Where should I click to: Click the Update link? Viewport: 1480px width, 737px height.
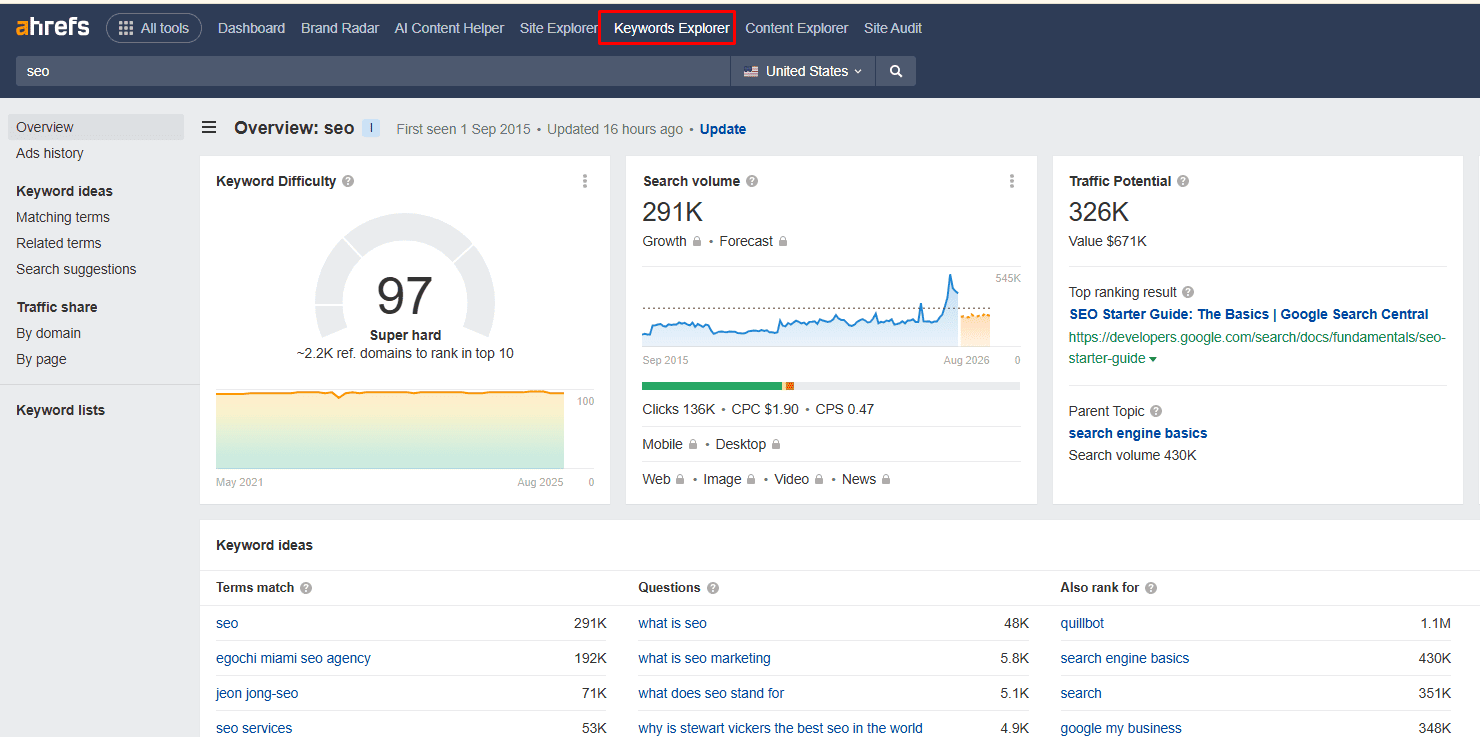coord(722,129)
